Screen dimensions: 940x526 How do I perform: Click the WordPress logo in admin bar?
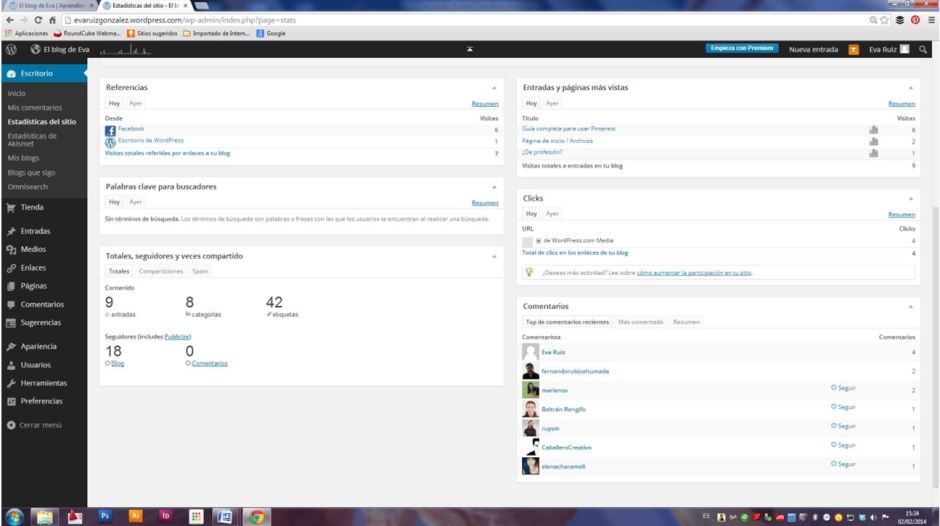point(11,49)
